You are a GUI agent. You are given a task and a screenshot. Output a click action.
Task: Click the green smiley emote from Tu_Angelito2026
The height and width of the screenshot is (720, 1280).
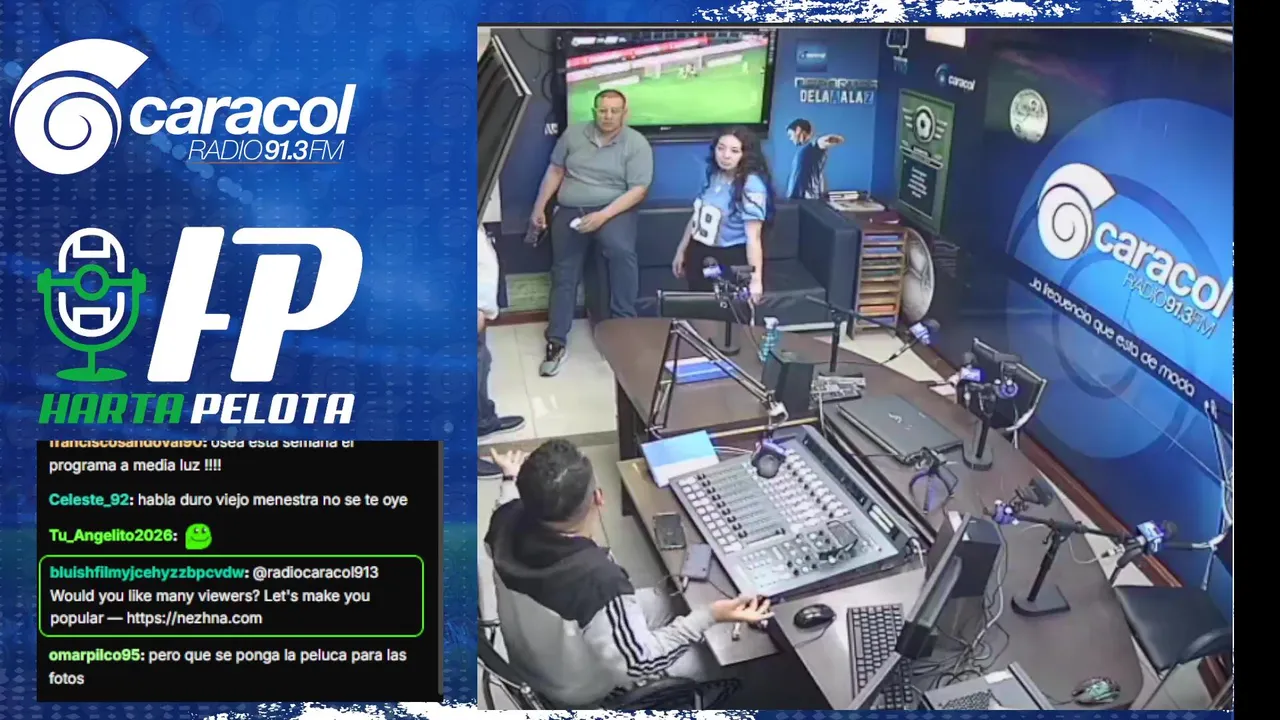click(198, 536)
